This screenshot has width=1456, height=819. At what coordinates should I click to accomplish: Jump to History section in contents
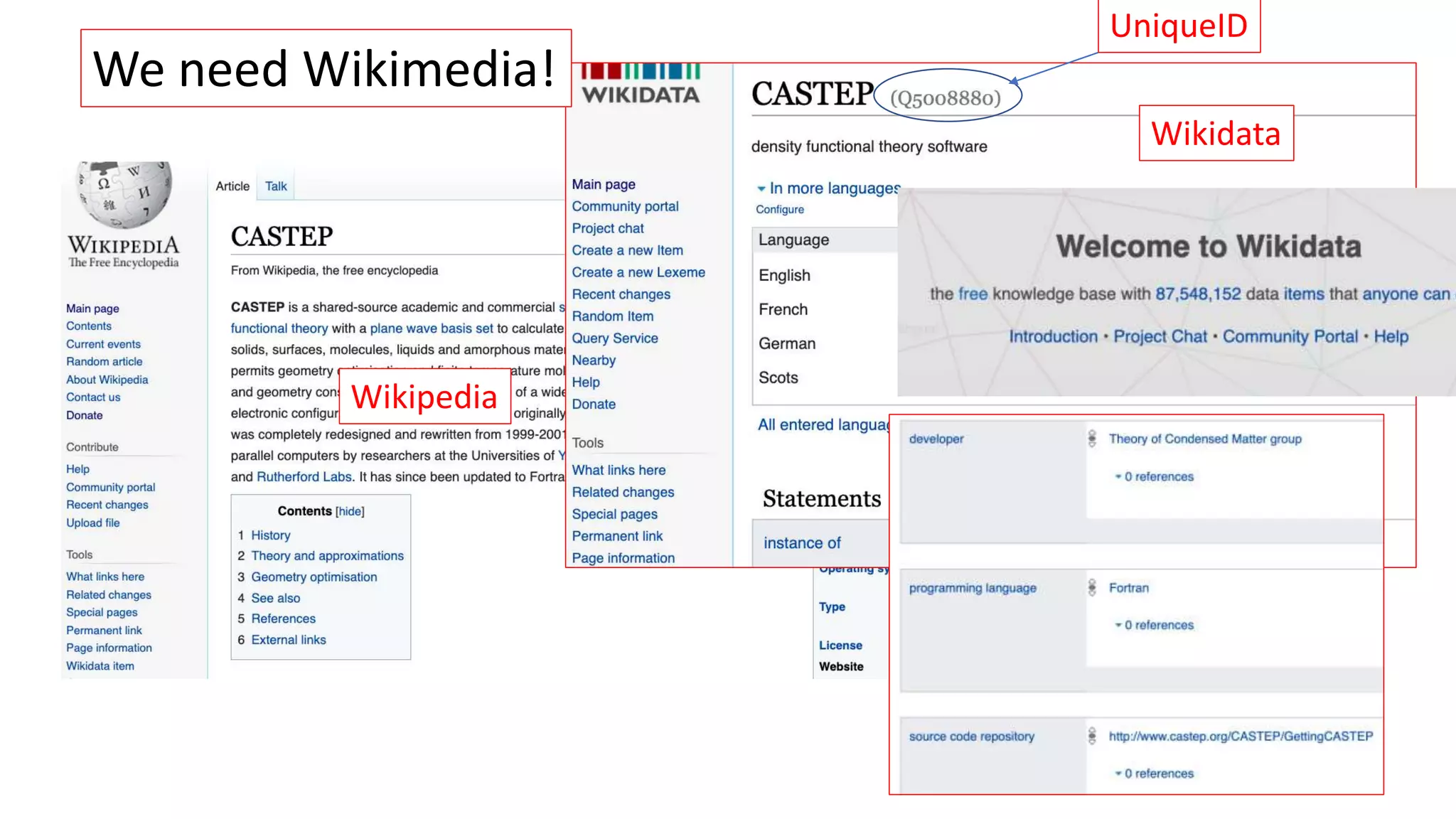pos(271,535)
